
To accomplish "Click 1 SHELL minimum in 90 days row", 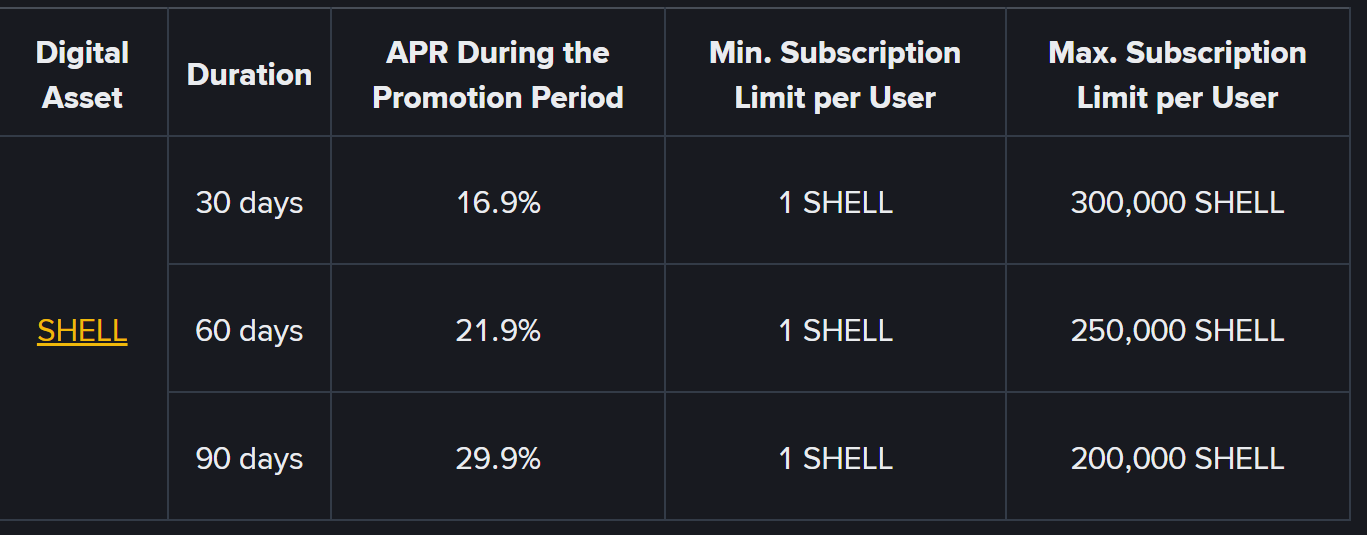I will coord(835,459).
